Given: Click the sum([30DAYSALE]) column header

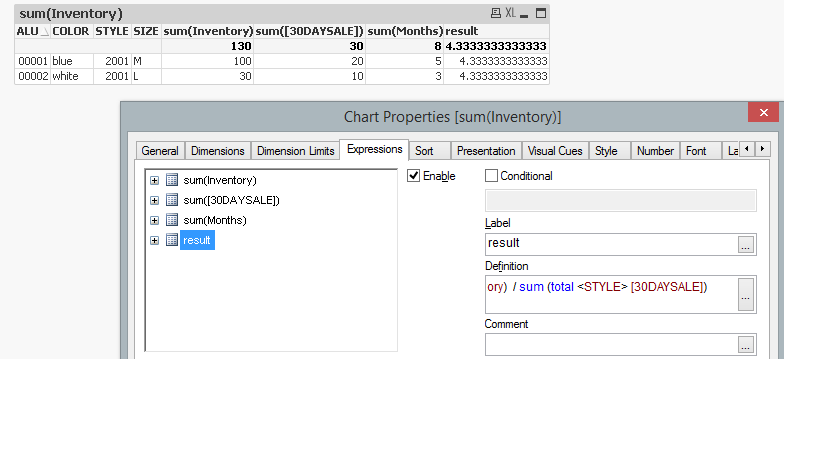Looking at the screenshot, I should point(309,31).
